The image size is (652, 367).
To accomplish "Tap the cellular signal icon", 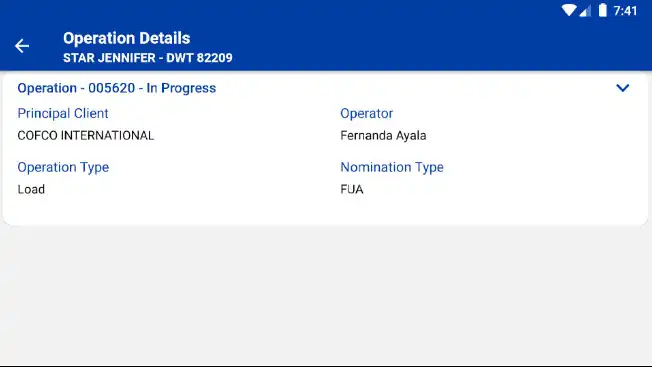I will click(x=585, y=10).
